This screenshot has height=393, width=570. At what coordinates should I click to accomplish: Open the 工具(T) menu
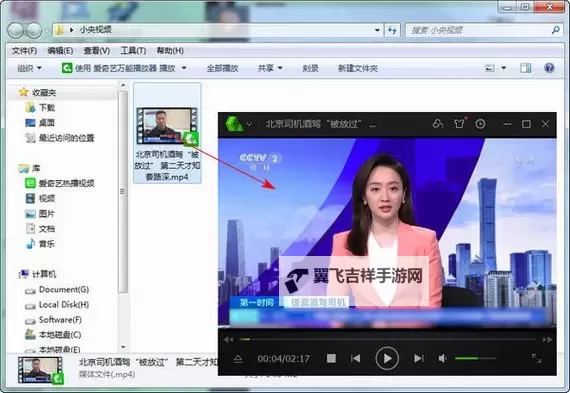[x=133, y=51]
